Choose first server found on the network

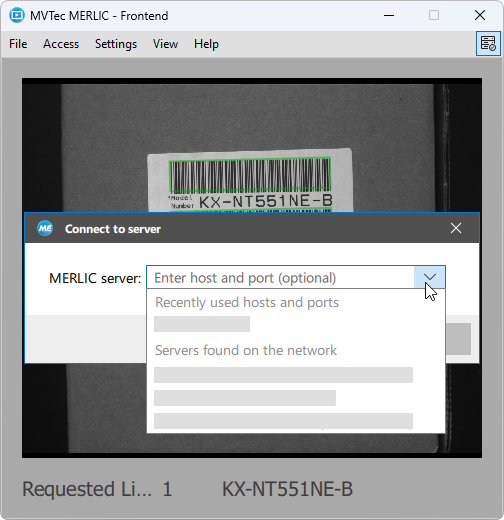(x=283, y=375)
